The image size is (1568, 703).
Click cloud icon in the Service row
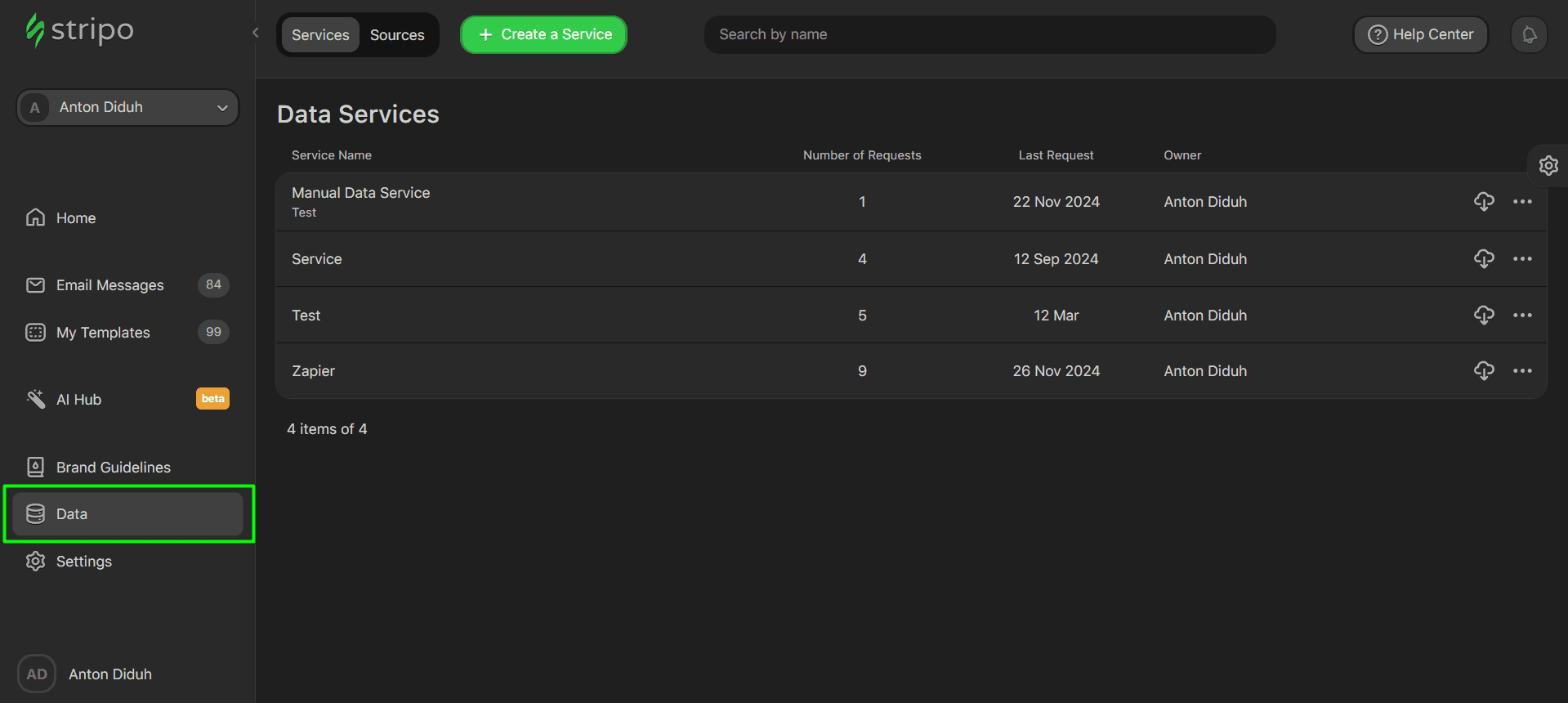1484,259
